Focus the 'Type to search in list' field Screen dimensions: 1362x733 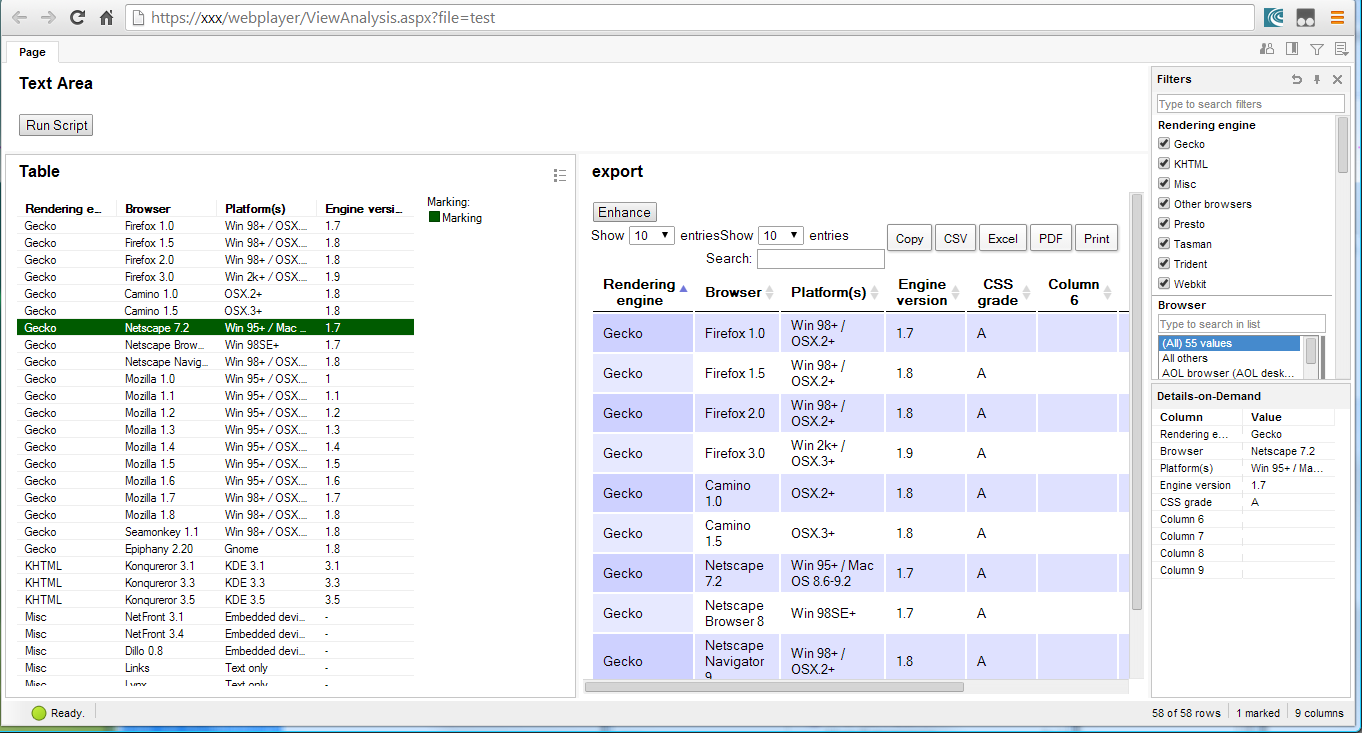1241,324
